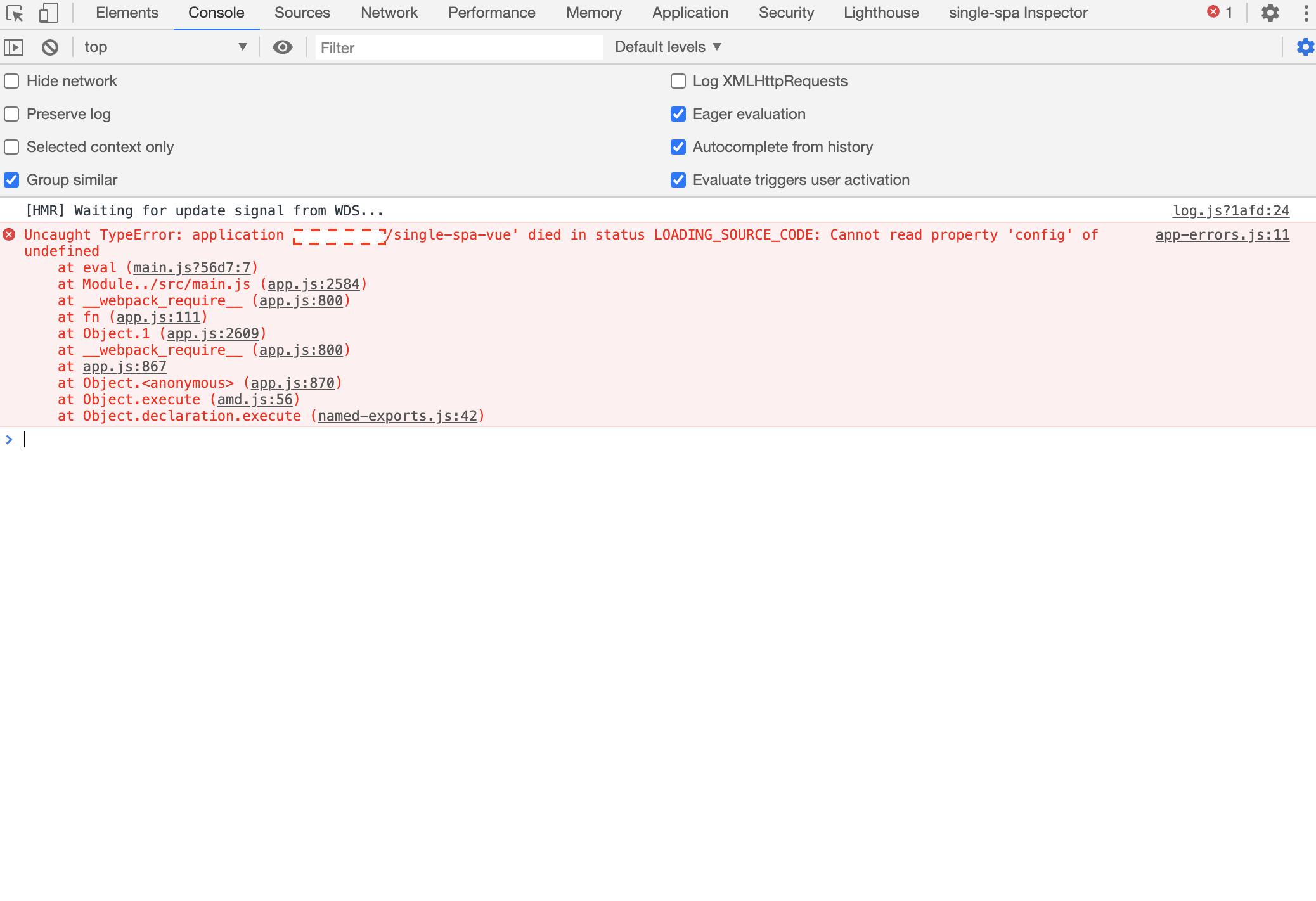
Task: Disable the Group similar option
Action: coord(11,180)
